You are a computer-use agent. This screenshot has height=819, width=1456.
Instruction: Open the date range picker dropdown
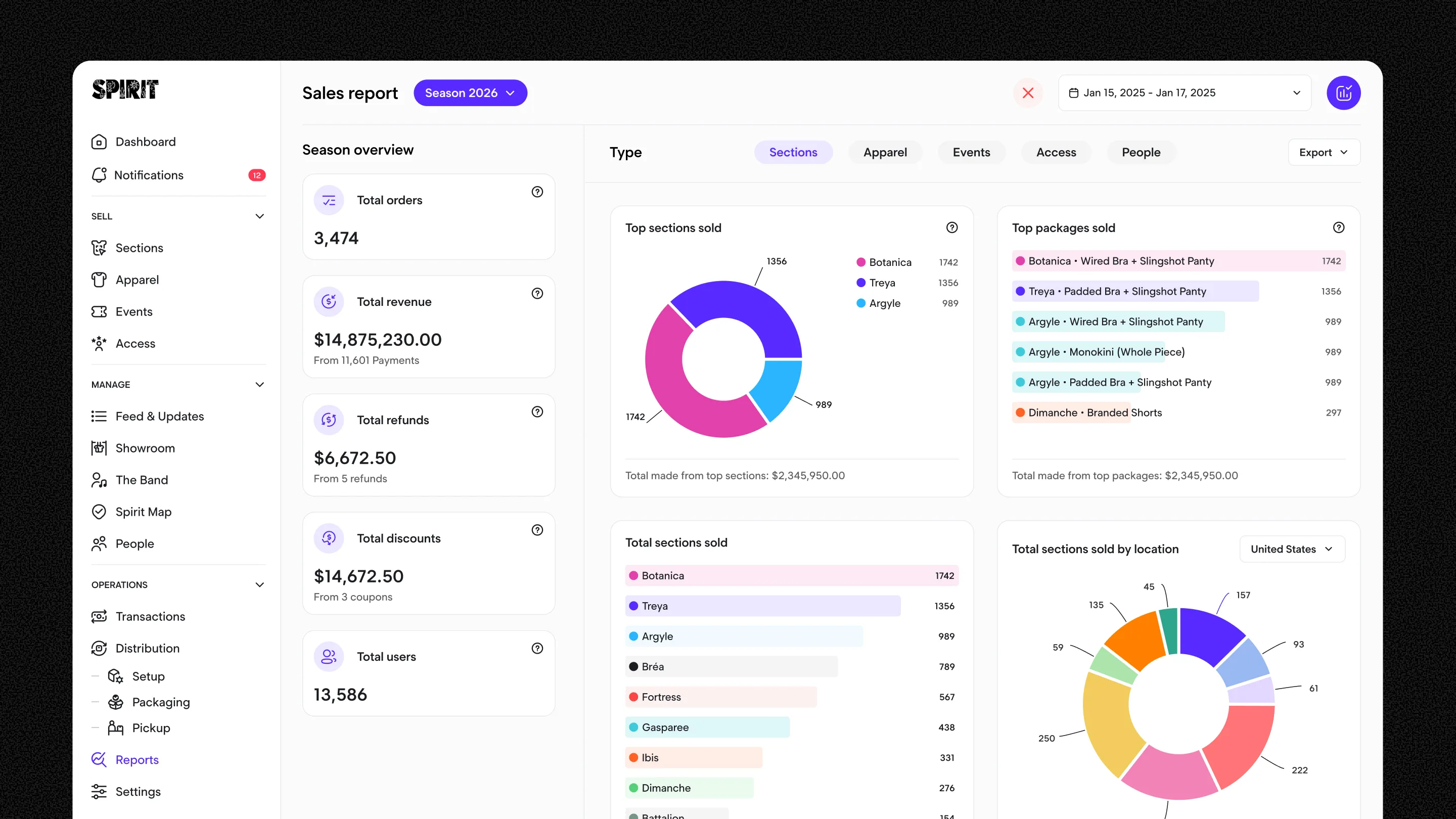pos(1184,93)
